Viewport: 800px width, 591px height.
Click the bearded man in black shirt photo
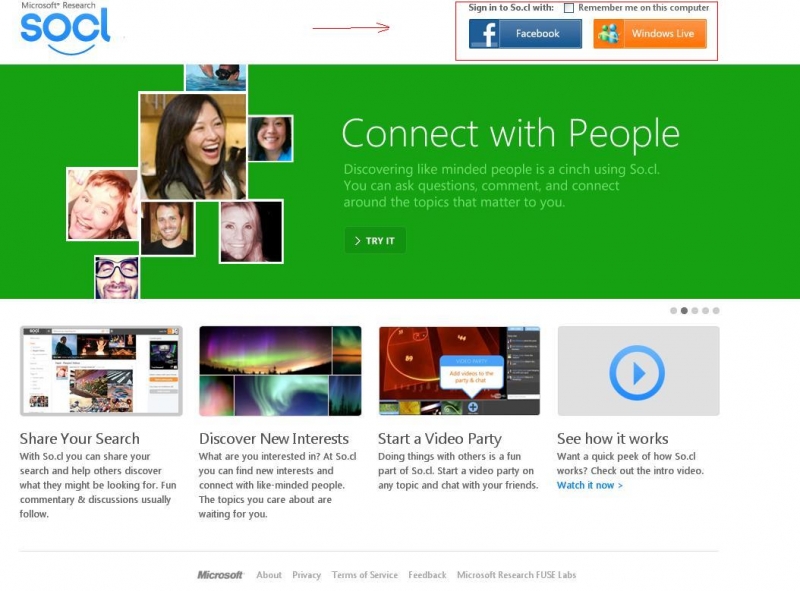[167, 228]
